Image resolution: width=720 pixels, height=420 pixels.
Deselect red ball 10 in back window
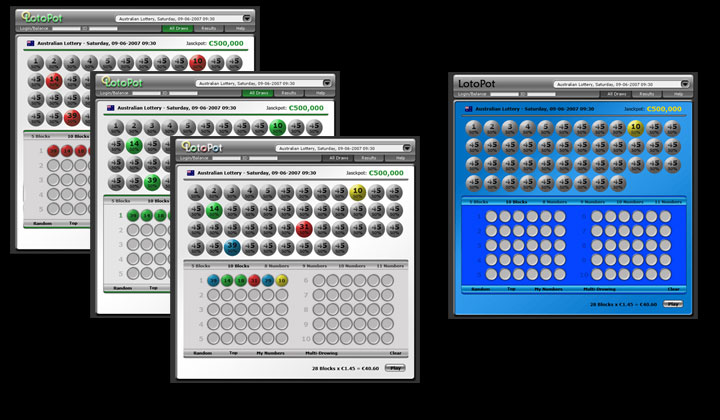coord(197,62)
